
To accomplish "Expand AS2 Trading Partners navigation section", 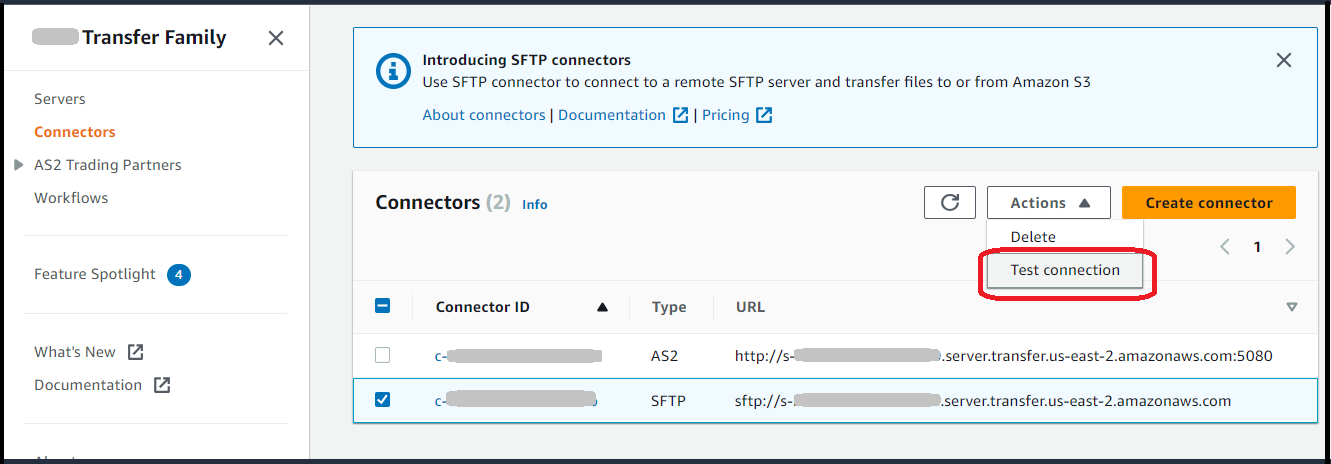I will [19, 165].
